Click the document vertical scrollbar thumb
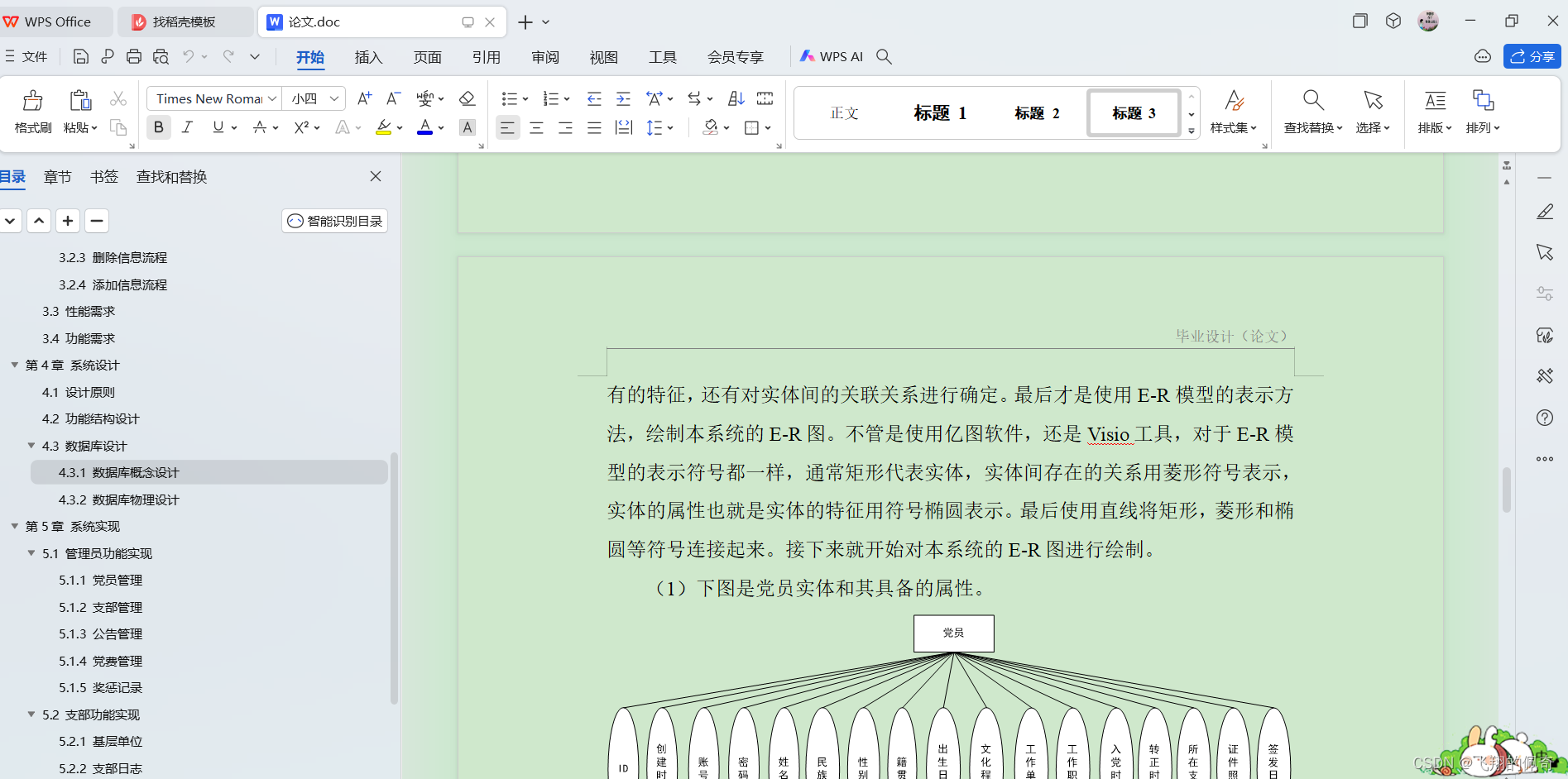 pyautogui.click(x=1507, y=490)
